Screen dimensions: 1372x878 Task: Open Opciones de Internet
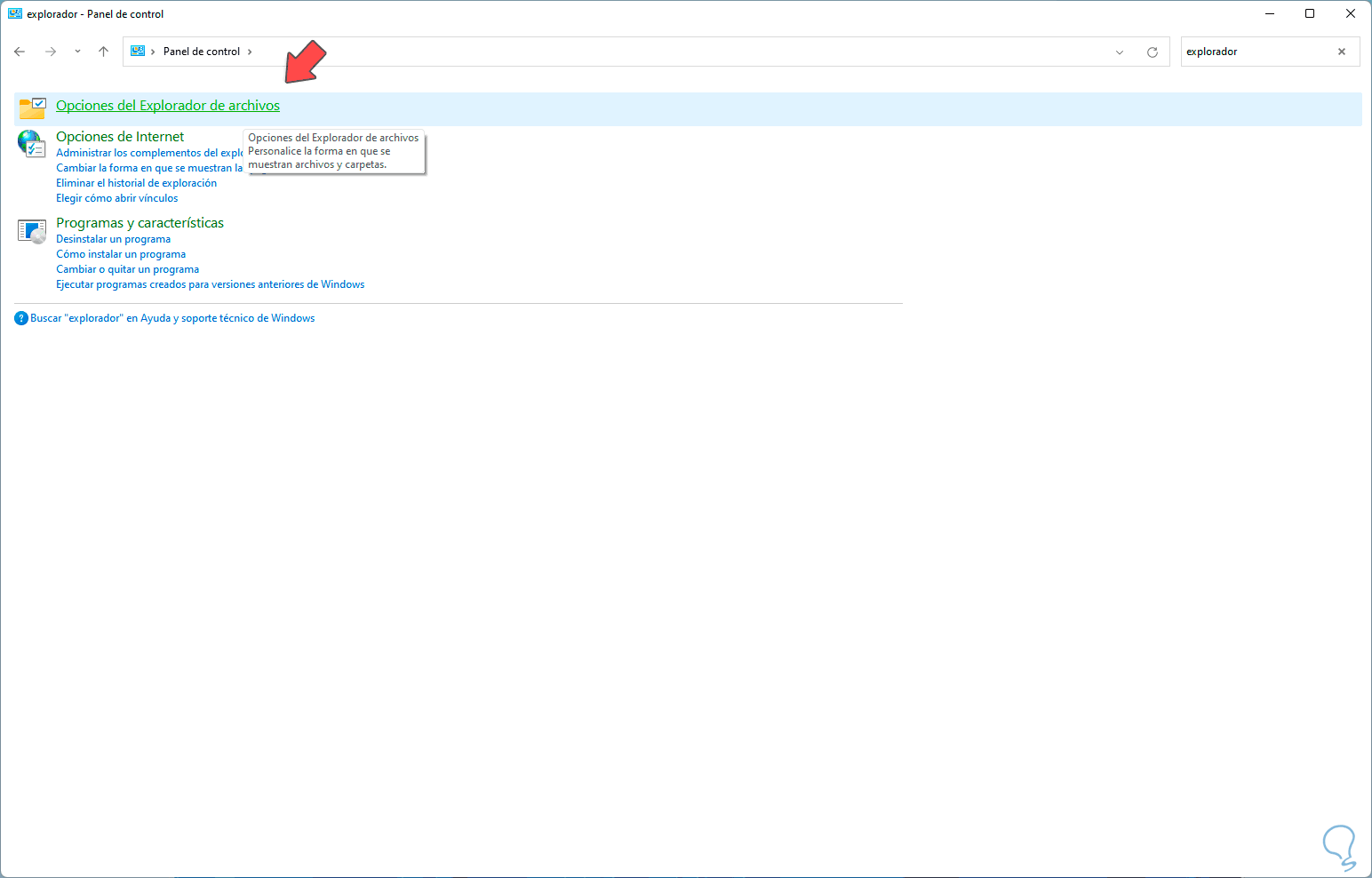120,137
